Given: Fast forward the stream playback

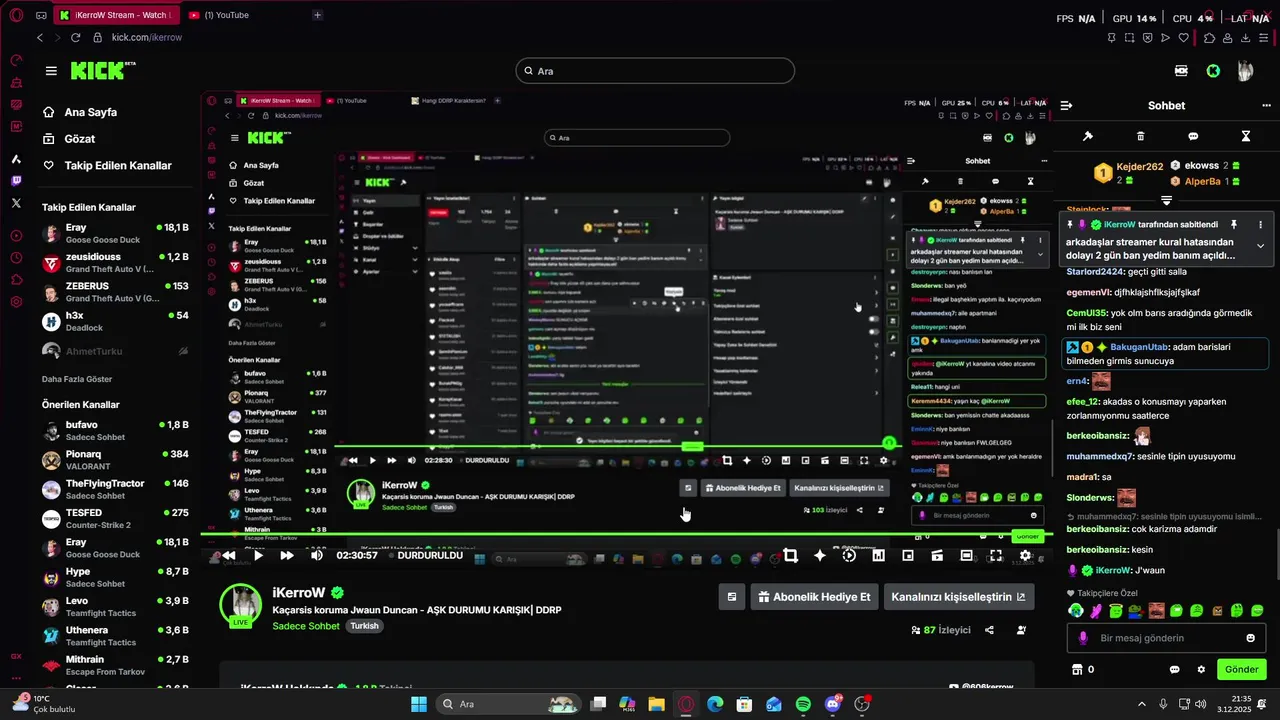Looking at the screenshot, I should pos(287,555).
